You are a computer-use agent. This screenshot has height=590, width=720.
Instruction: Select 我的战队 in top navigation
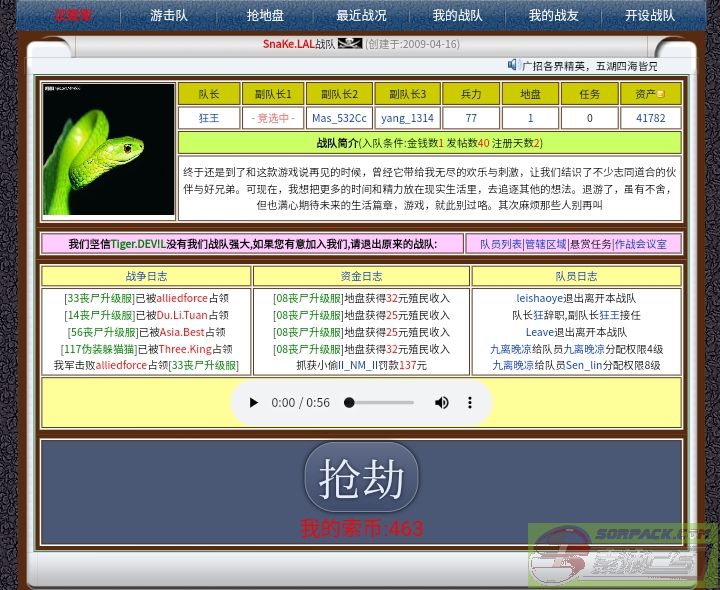point(457,16)
